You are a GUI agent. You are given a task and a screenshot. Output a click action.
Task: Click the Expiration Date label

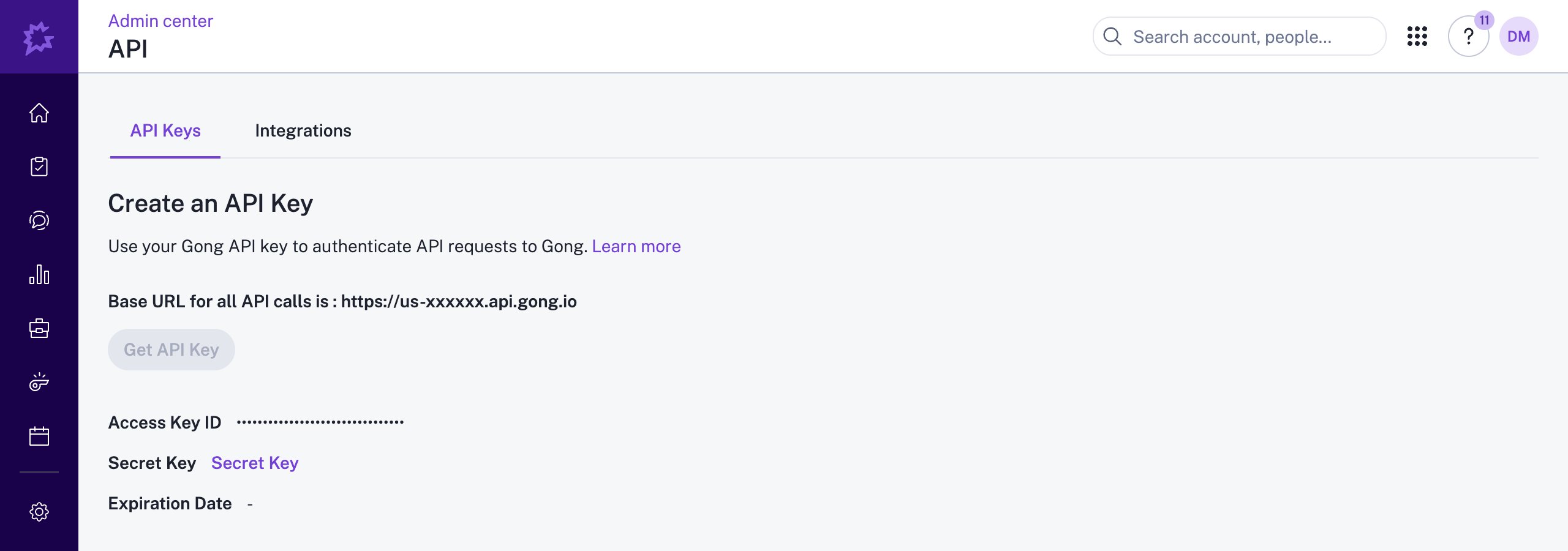pyautogui.click(x=170, y=503)
